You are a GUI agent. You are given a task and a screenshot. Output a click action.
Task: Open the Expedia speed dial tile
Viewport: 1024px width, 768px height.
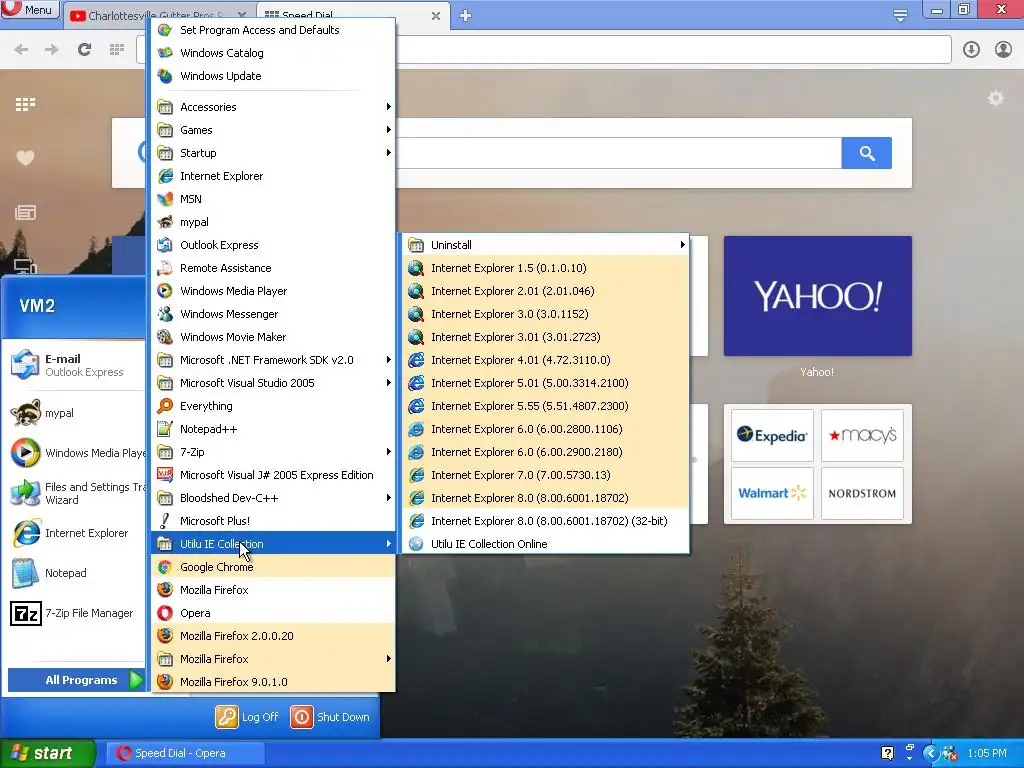772,435
